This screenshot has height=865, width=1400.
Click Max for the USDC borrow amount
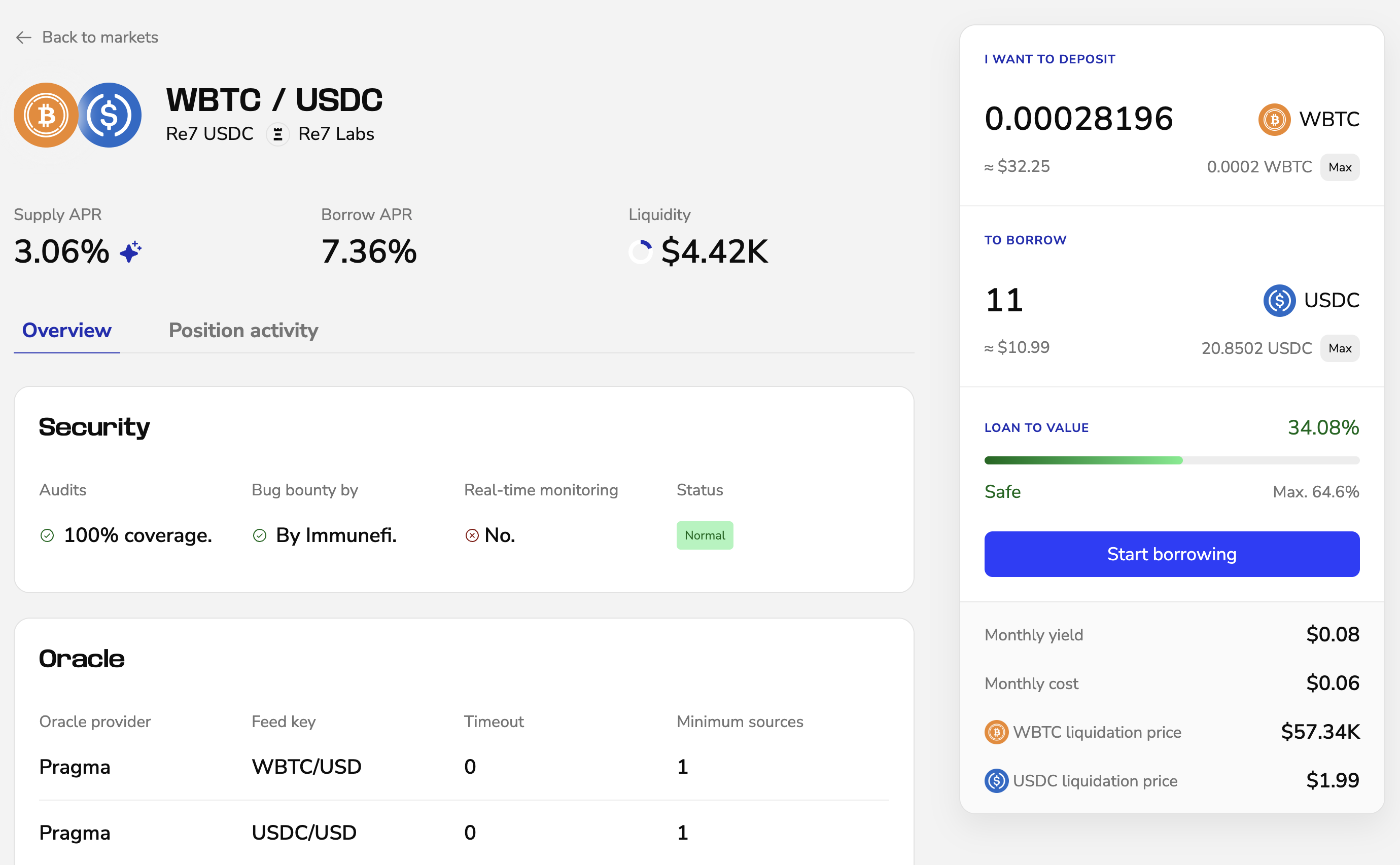pyautogui.click(x=1339, y=348)
